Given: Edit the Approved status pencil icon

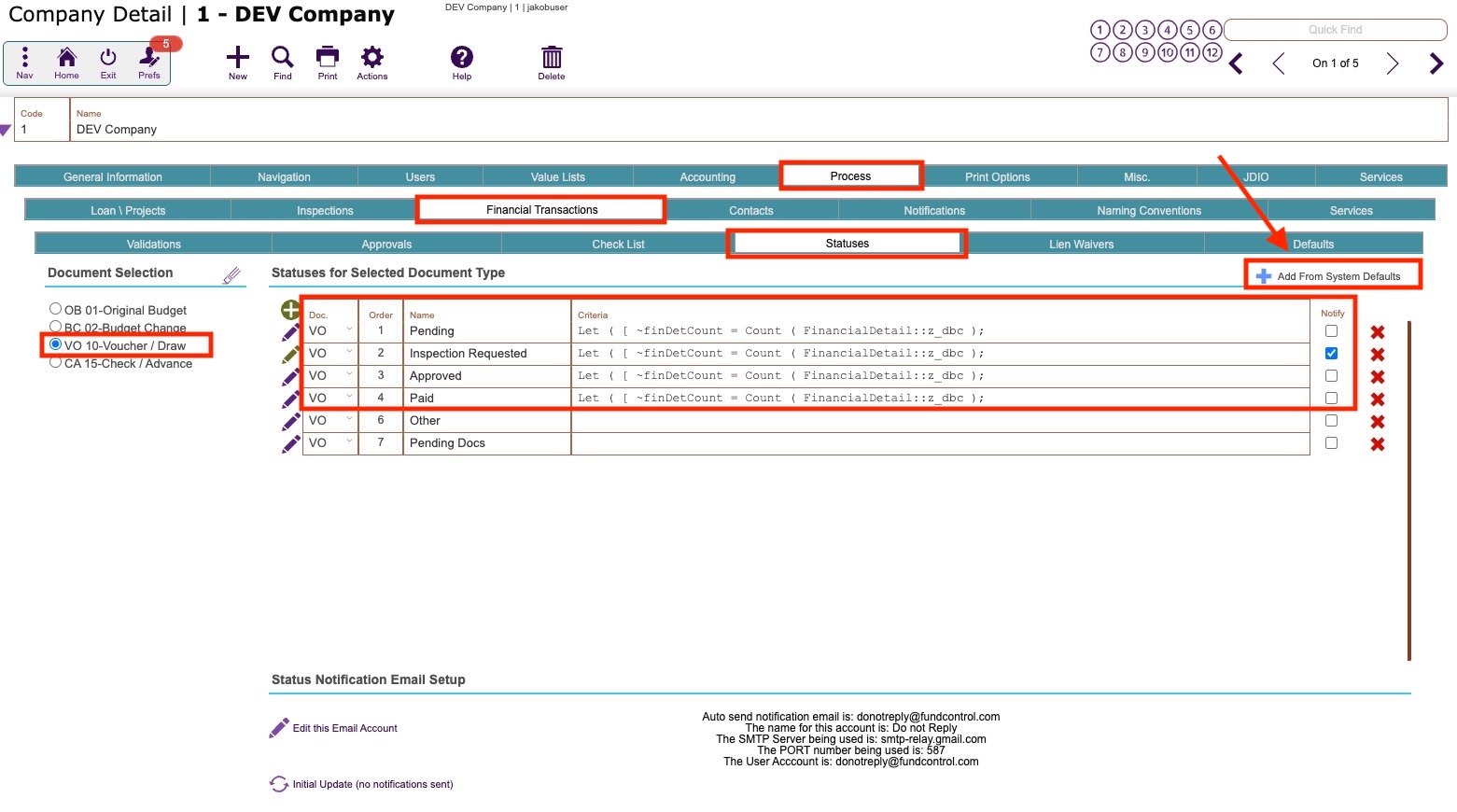Looking at the screenshot, I should [290, 377].
